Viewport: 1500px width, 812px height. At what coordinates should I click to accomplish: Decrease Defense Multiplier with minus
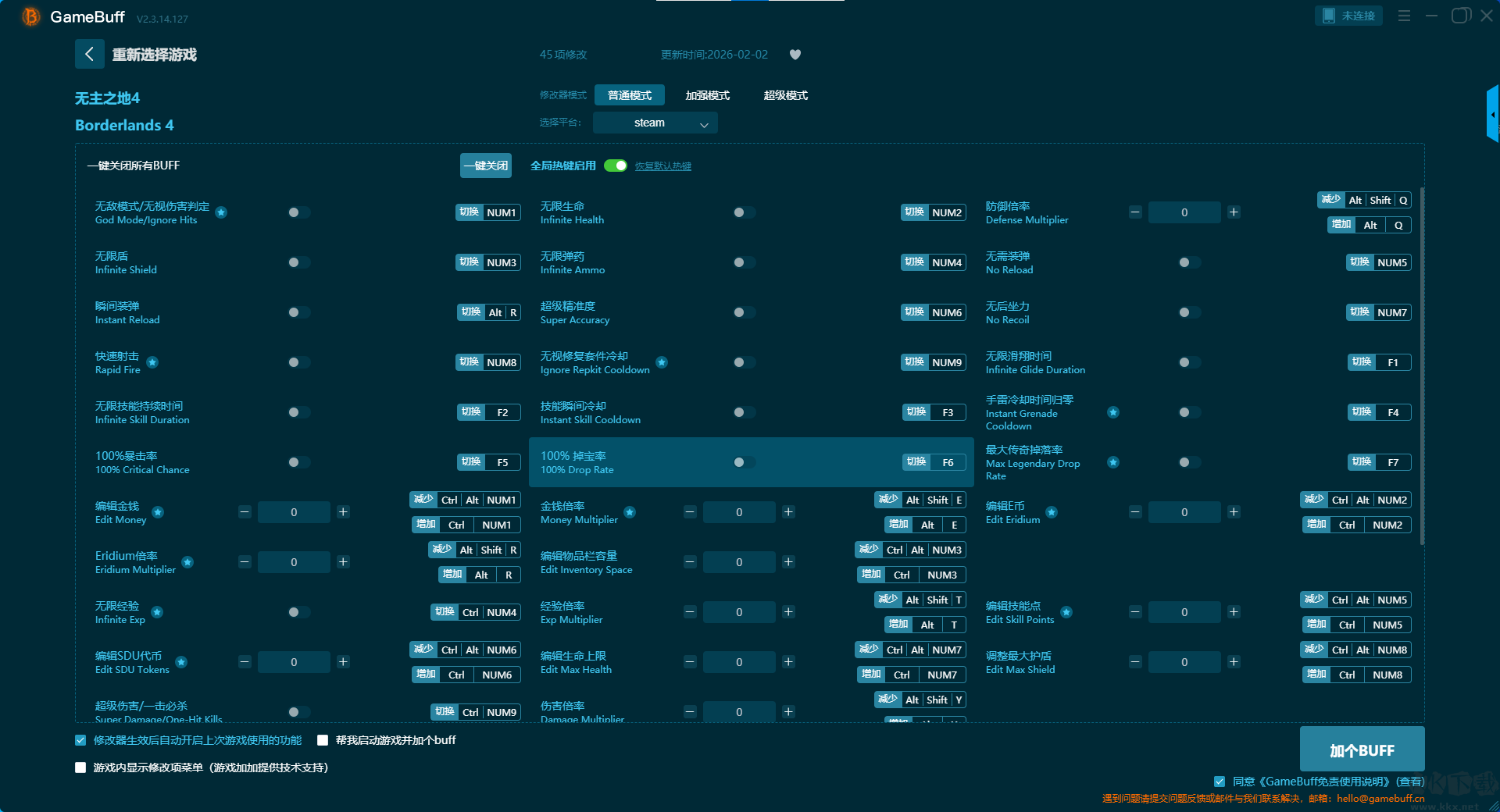tap(1135, 212)
